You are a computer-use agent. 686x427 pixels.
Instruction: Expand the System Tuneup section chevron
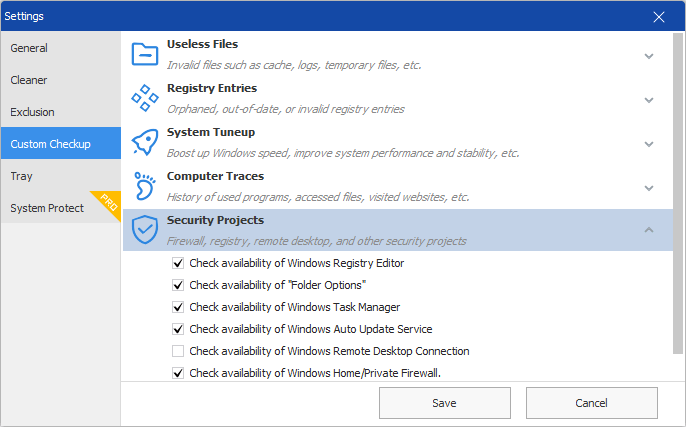point(649,144)
